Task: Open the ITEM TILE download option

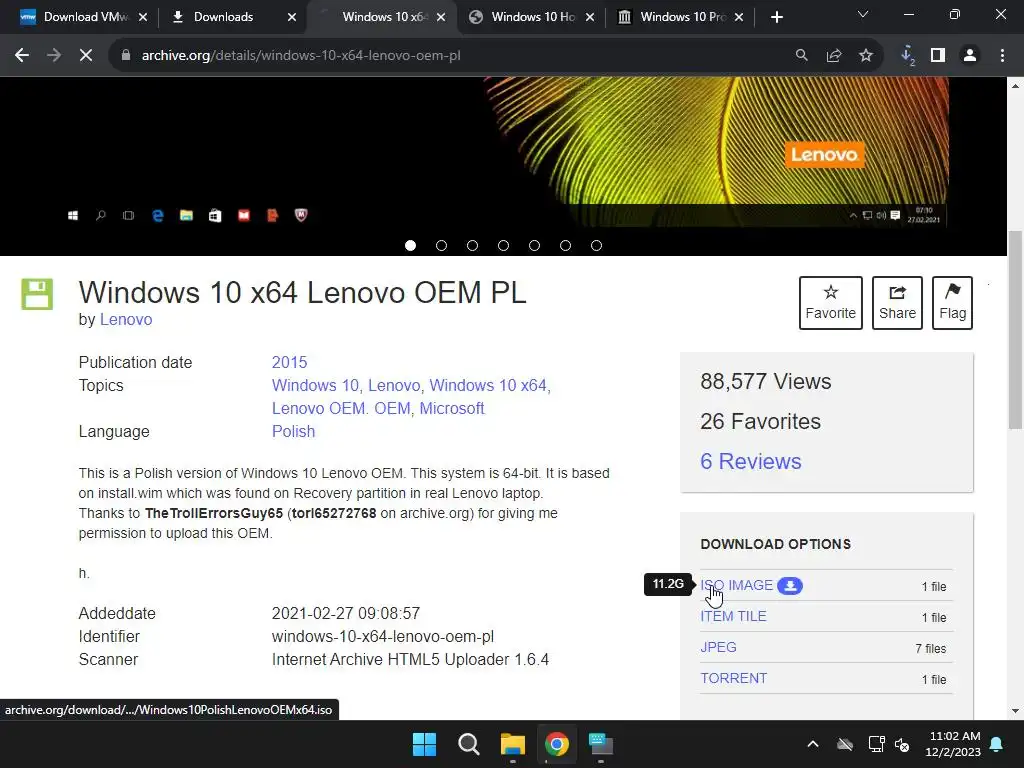Action: tap(733, 616)
